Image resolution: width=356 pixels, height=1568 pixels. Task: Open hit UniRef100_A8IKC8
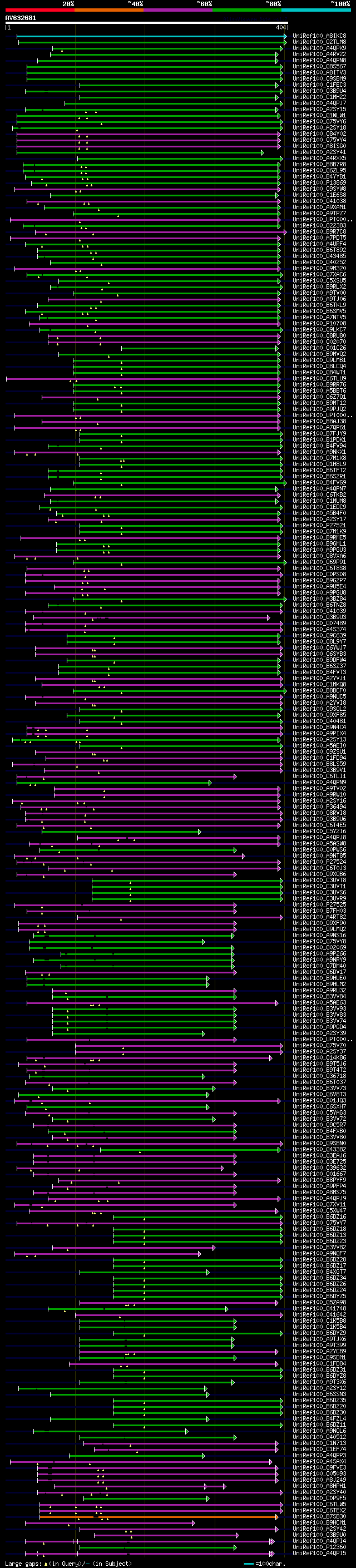319,36
